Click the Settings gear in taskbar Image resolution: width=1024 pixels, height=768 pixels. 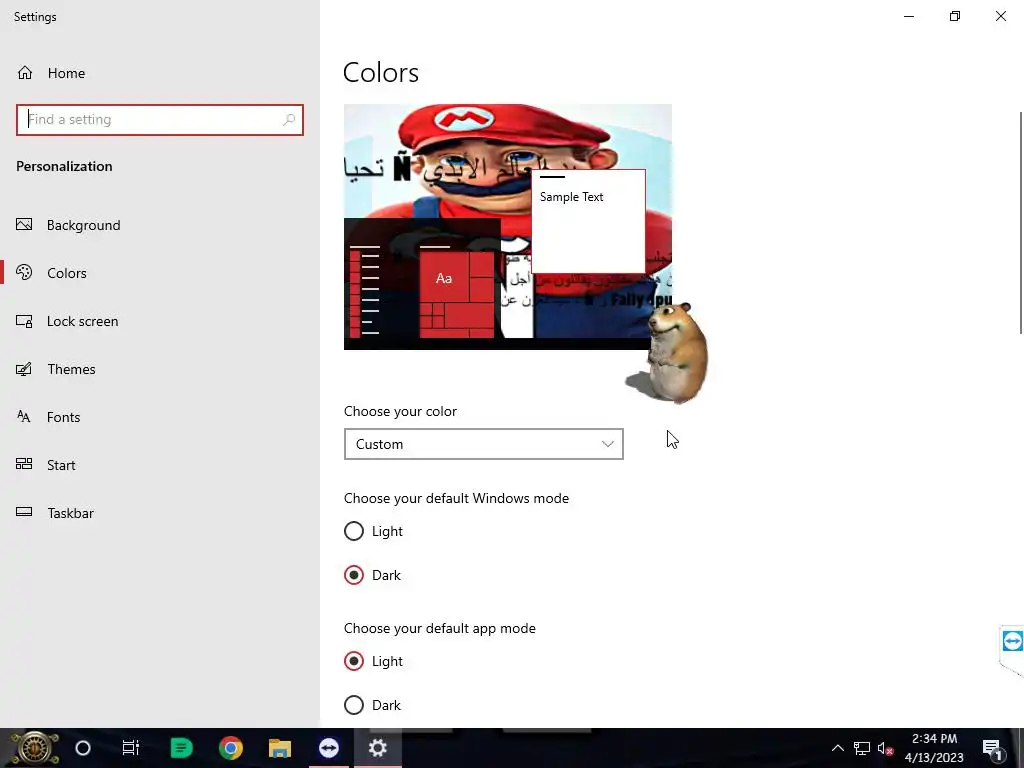point(377,748)
